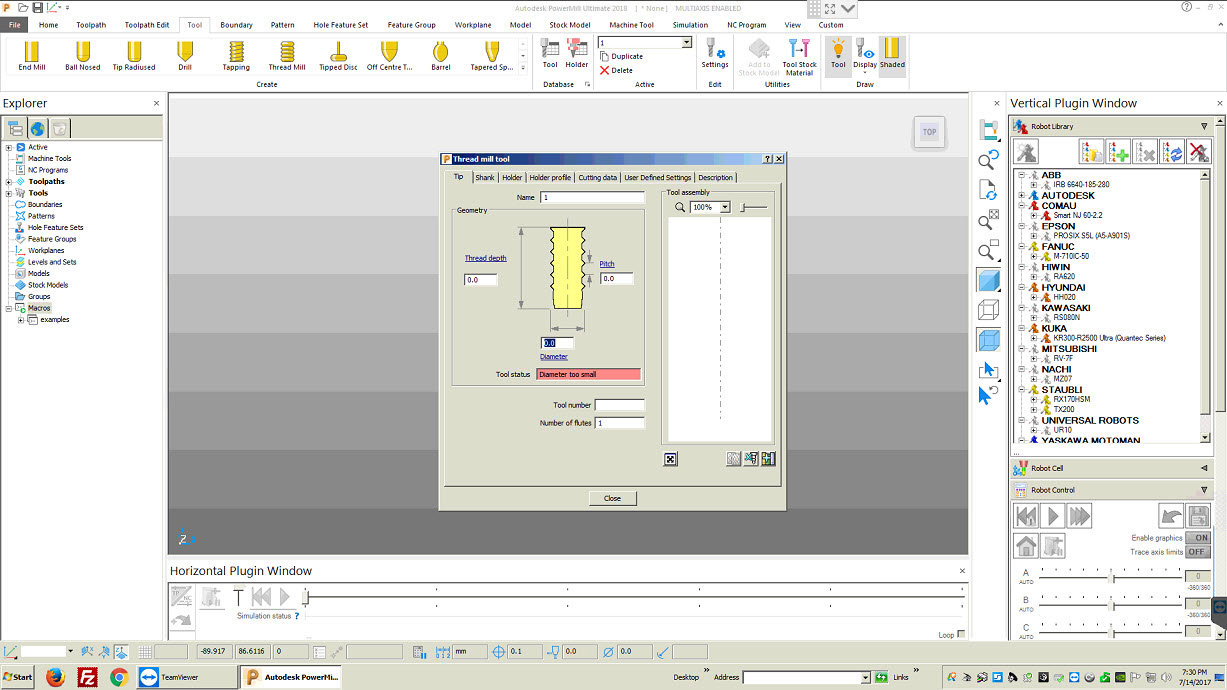Collapse the Macros tree node

click(8, 308)
